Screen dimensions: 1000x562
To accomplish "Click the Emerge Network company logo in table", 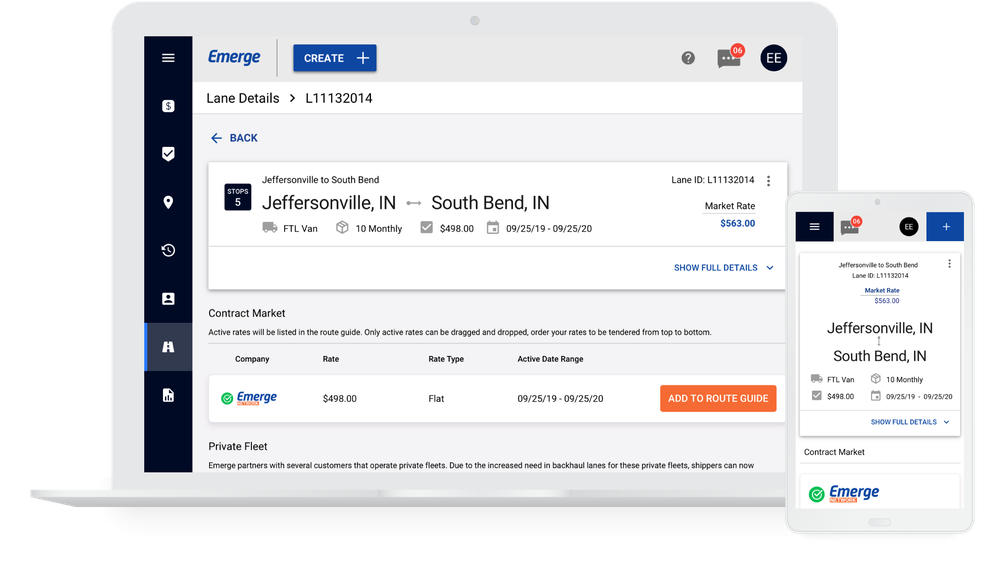I will pyautogui.click(x=257, y=399).
